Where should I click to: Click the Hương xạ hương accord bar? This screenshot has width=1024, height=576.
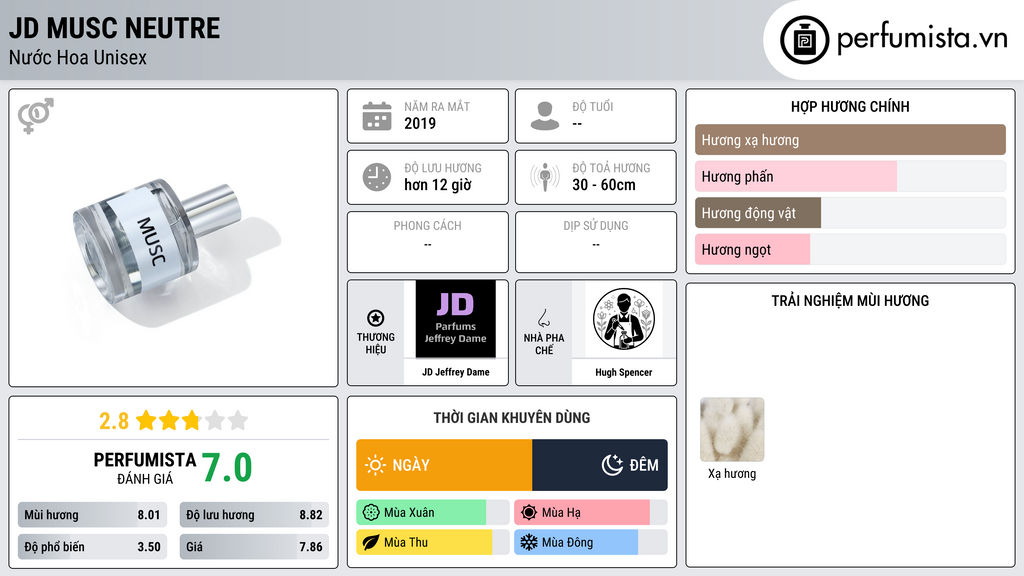click(850, 140)
